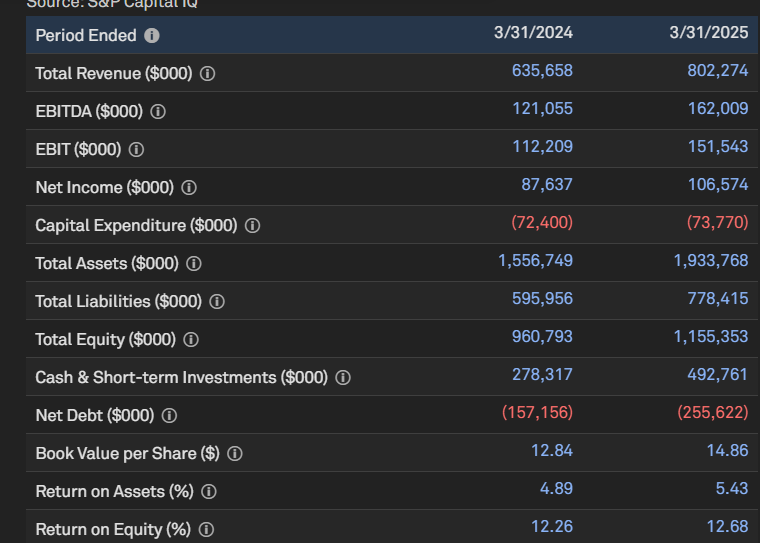Click the Period Ended header label
This screenshot has width=760, height=543.
pyautogui.click(x=86, y=35)
